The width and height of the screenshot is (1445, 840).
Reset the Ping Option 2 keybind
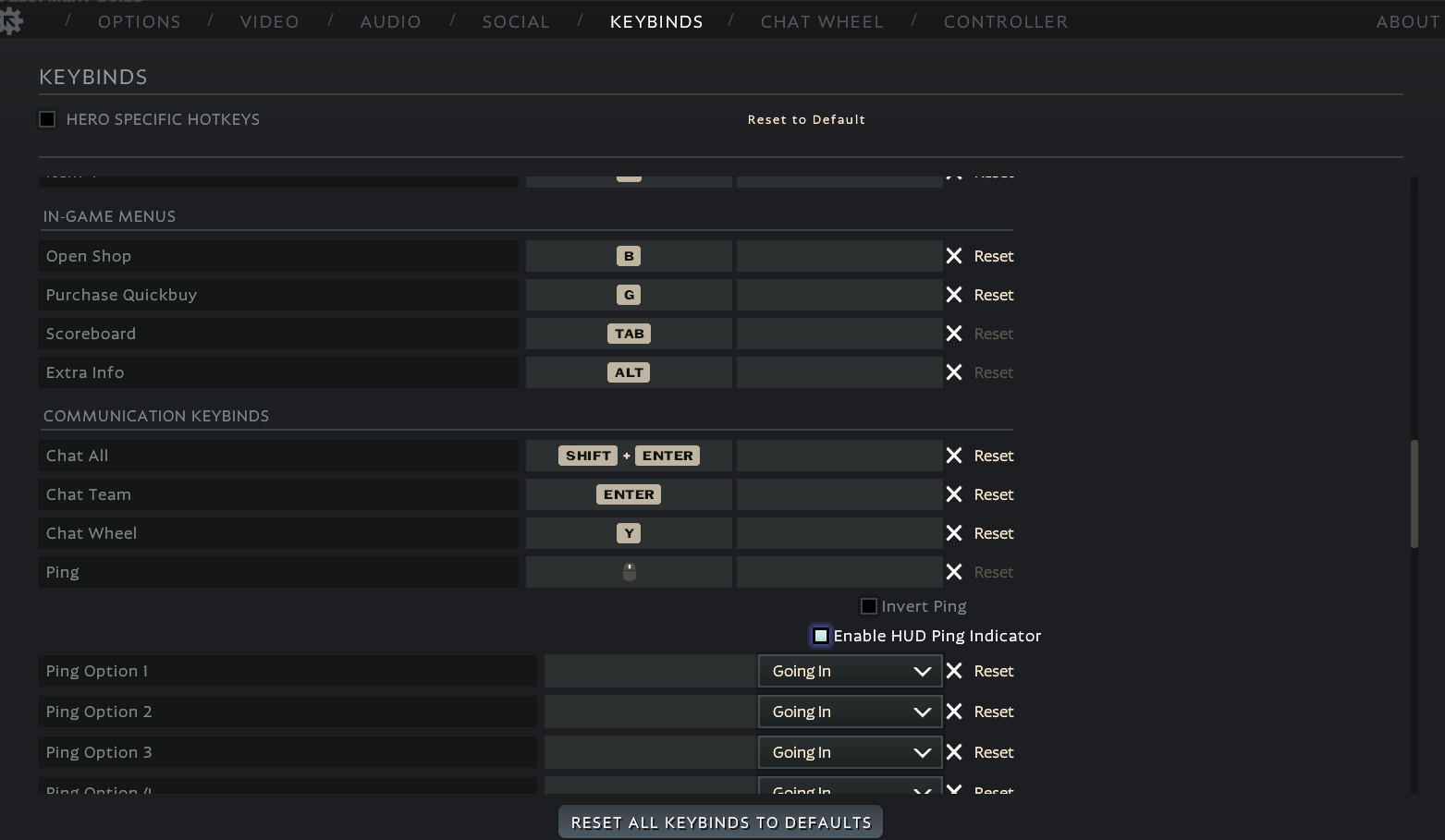pos(994,712)
